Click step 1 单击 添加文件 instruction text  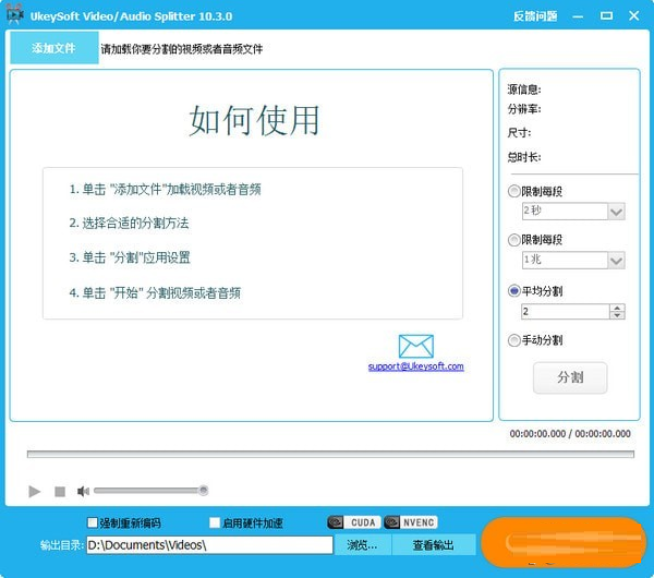tap(165, 189)
